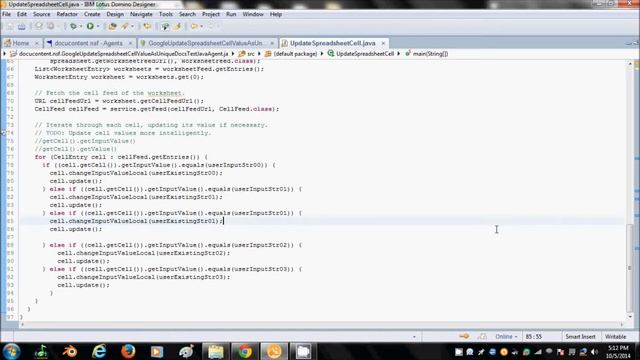Click the UpdateSpreadsheetCell class breadcrumb

click(361, 54)
